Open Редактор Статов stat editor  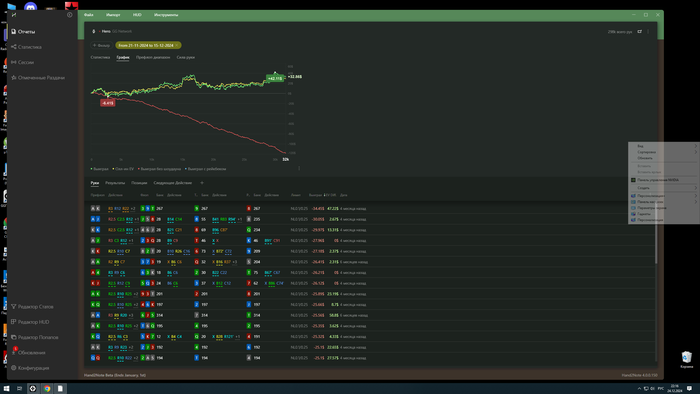[x=35, y=307]
